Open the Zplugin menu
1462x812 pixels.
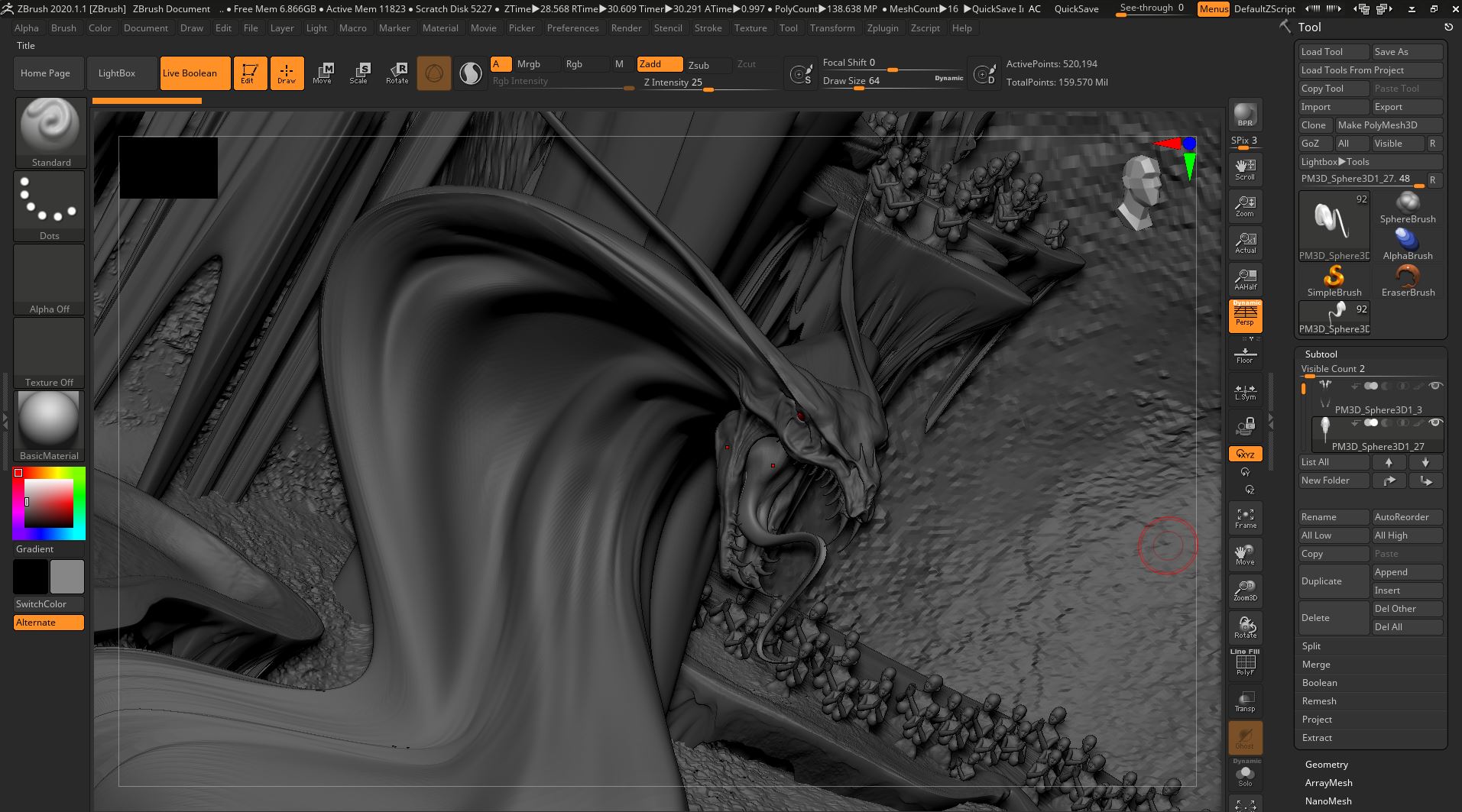point(883,28)
